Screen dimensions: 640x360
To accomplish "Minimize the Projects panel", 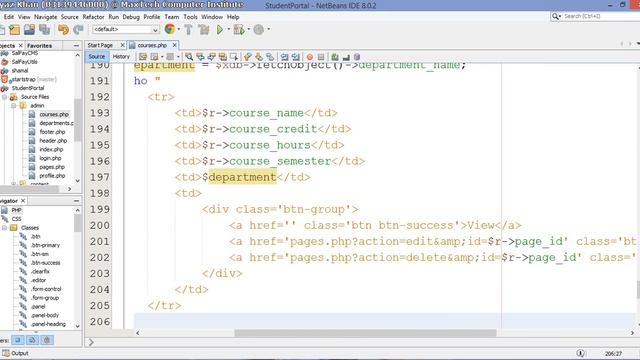I will tap(76, 46).
